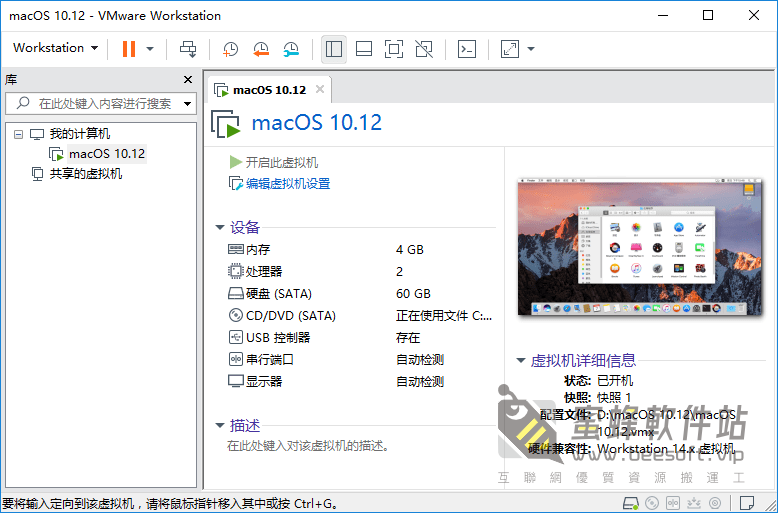Select the 处理器 processor device row
The height and width of the screenshot is (513, 778).
tap(360, 271)
